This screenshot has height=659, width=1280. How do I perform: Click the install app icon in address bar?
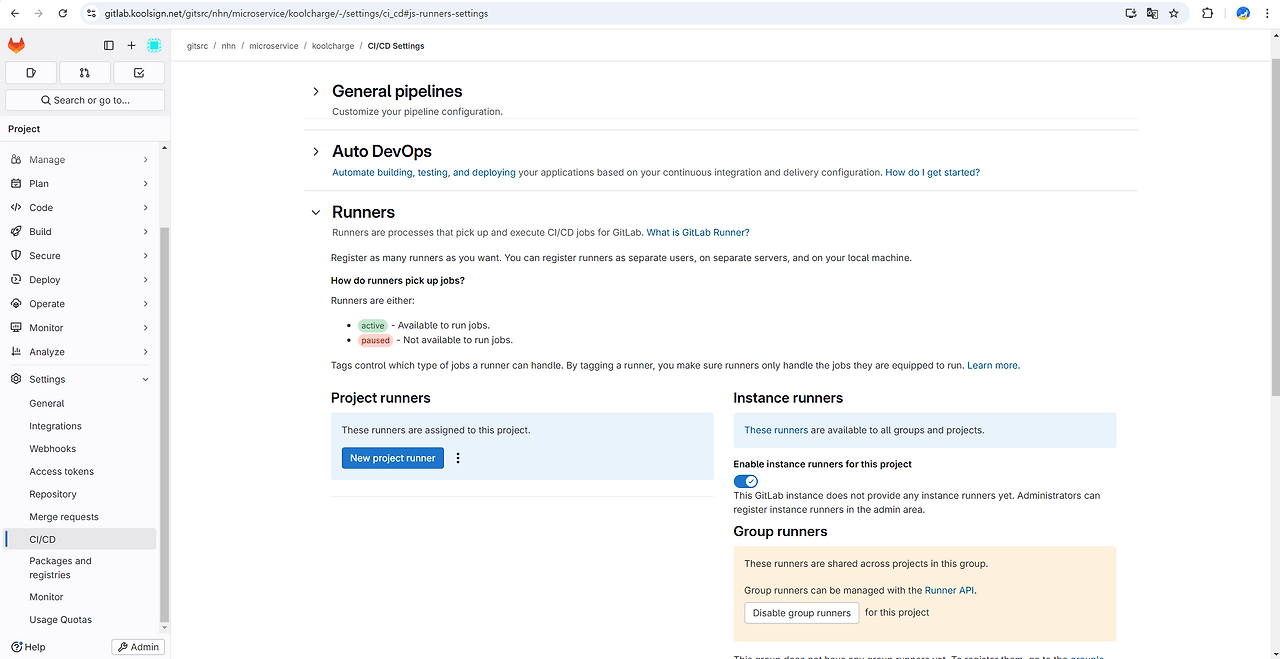coord(1131,14)
